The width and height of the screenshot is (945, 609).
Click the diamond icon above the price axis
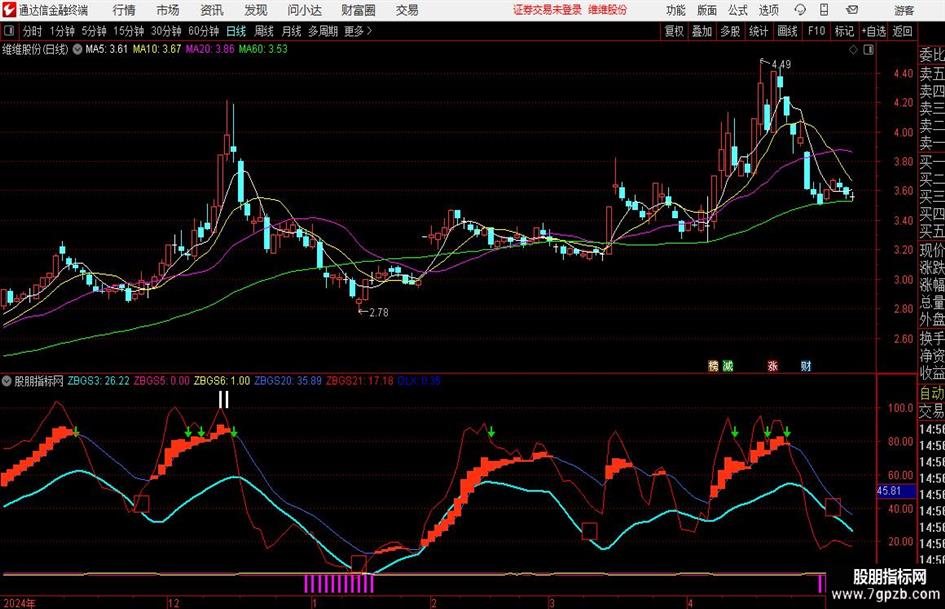click(853, 50)
